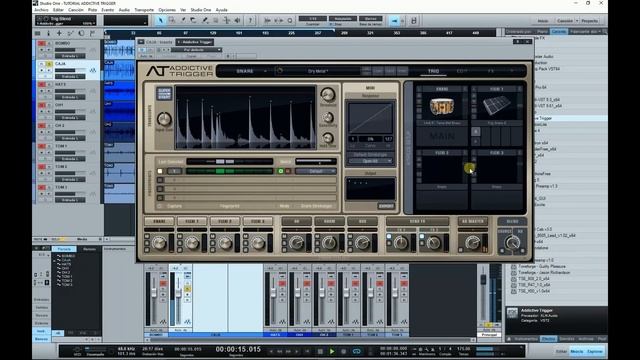Click the SEND FX button

(x=417, y=221)
